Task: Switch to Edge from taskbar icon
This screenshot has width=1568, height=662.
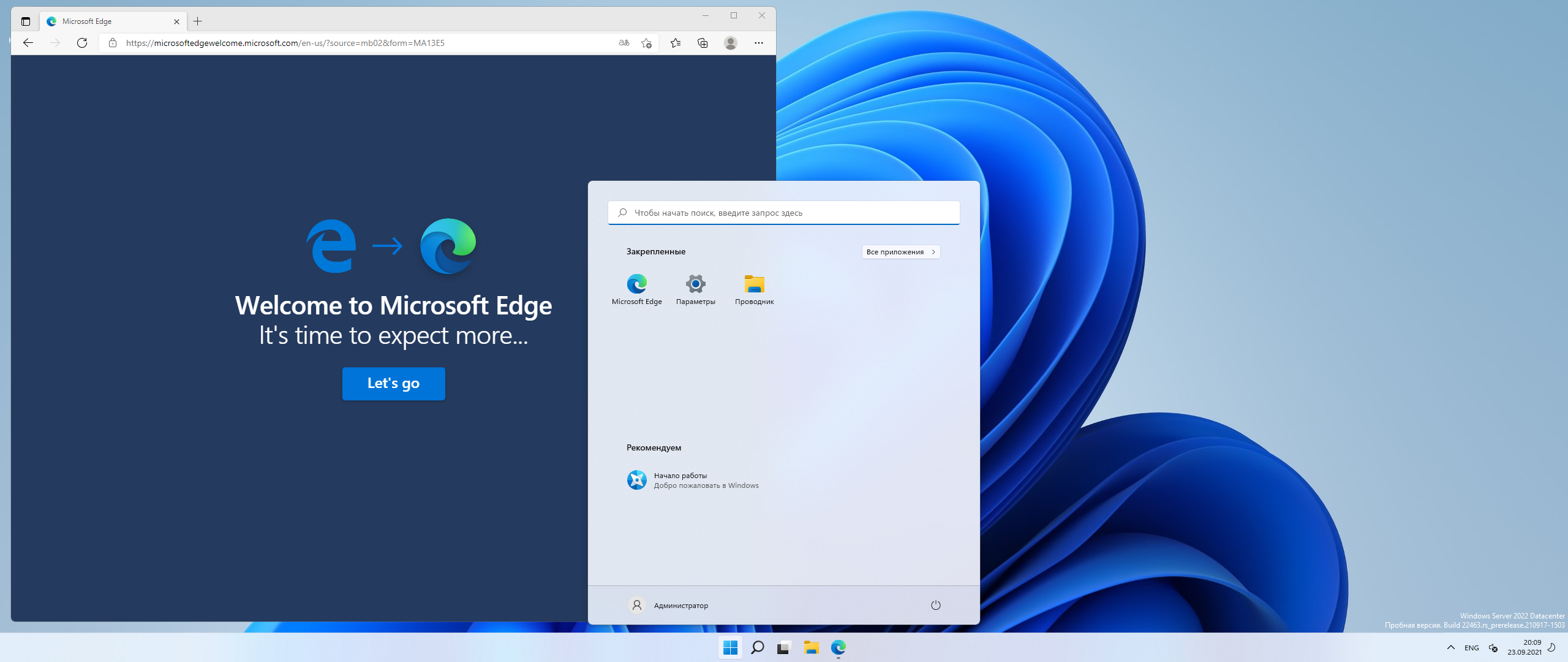Action: [x=839, y=647]
